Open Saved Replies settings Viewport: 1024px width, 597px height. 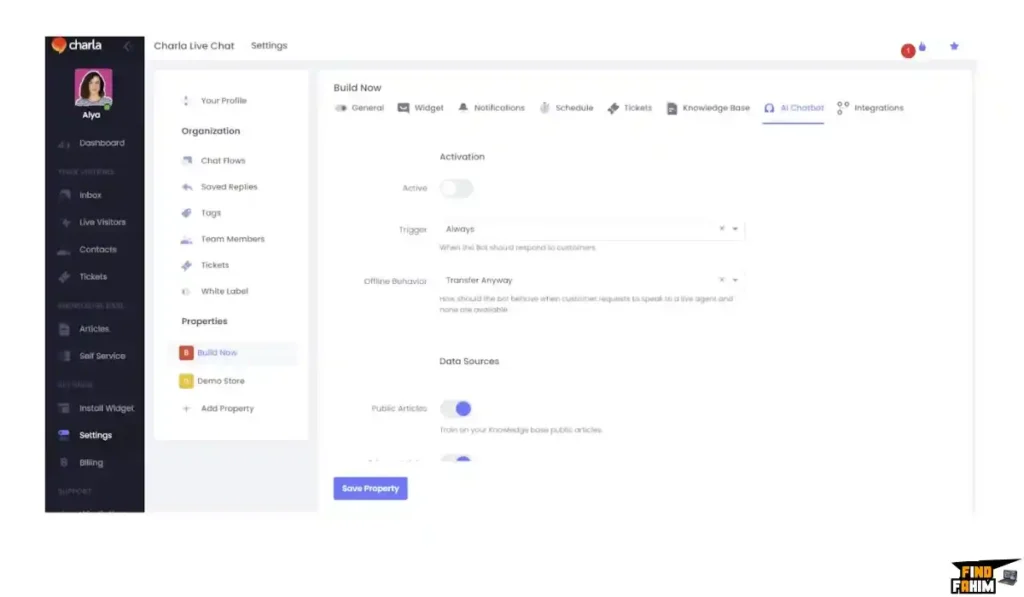[x=228, y=187]
